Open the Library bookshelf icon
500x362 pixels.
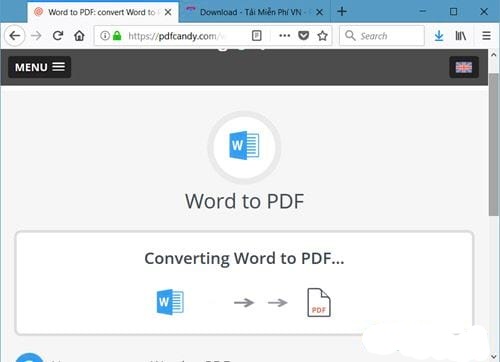click(461, 35)
